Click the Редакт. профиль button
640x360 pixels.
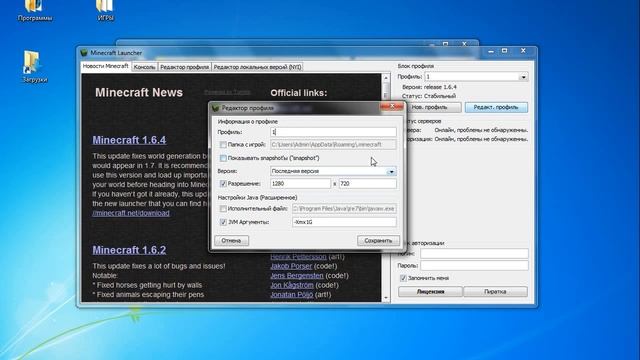tap(496, 107)
